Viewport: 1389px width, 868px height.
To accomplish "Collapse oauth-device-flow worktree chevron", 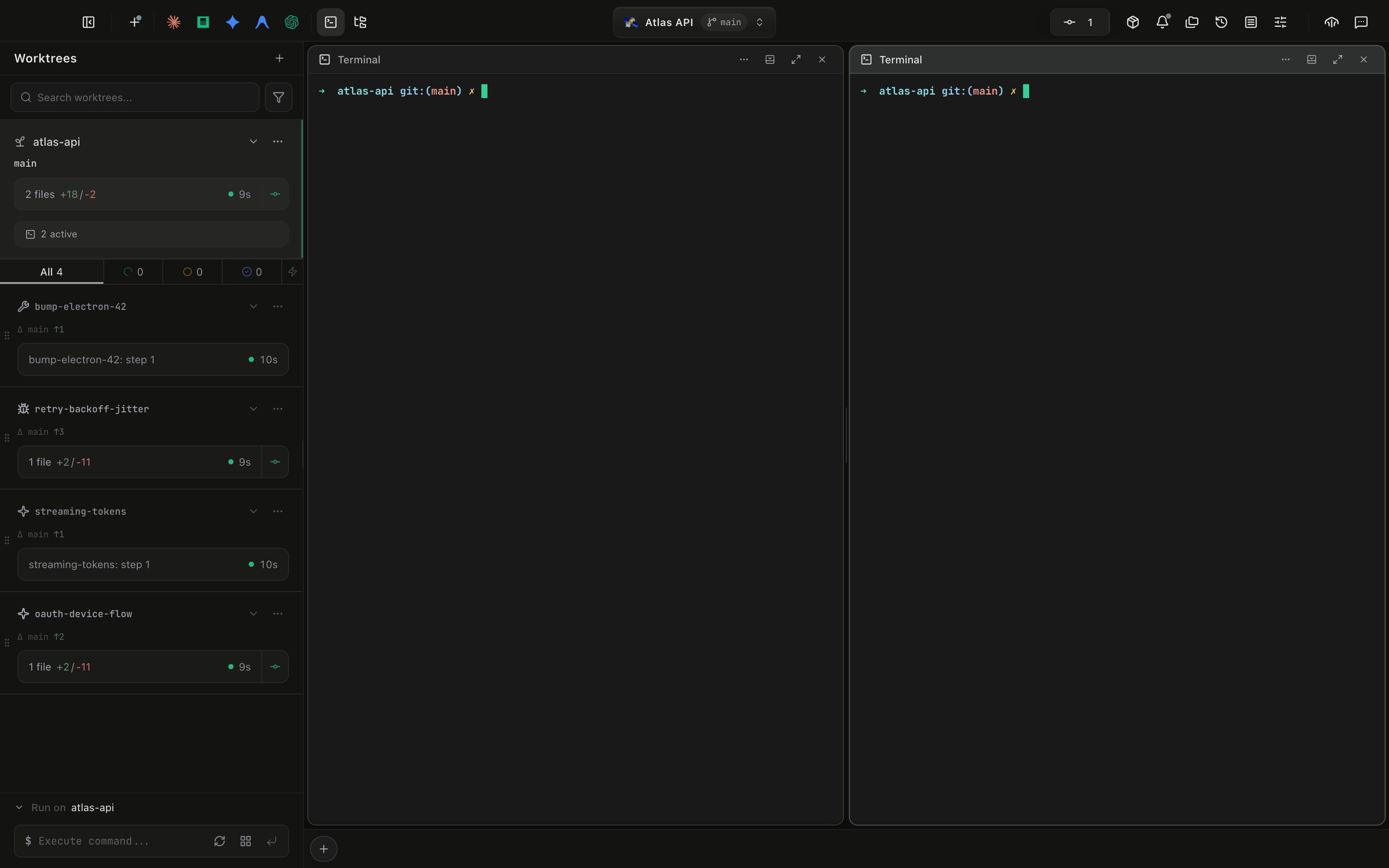I will 253,614.
